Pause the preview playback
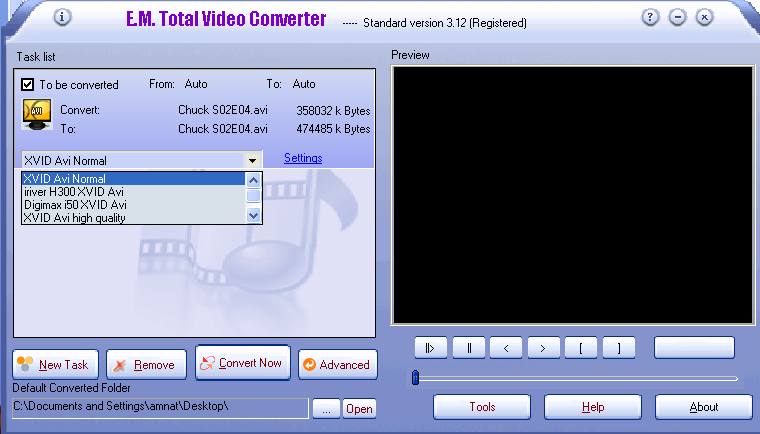 (x=469, y=348)
